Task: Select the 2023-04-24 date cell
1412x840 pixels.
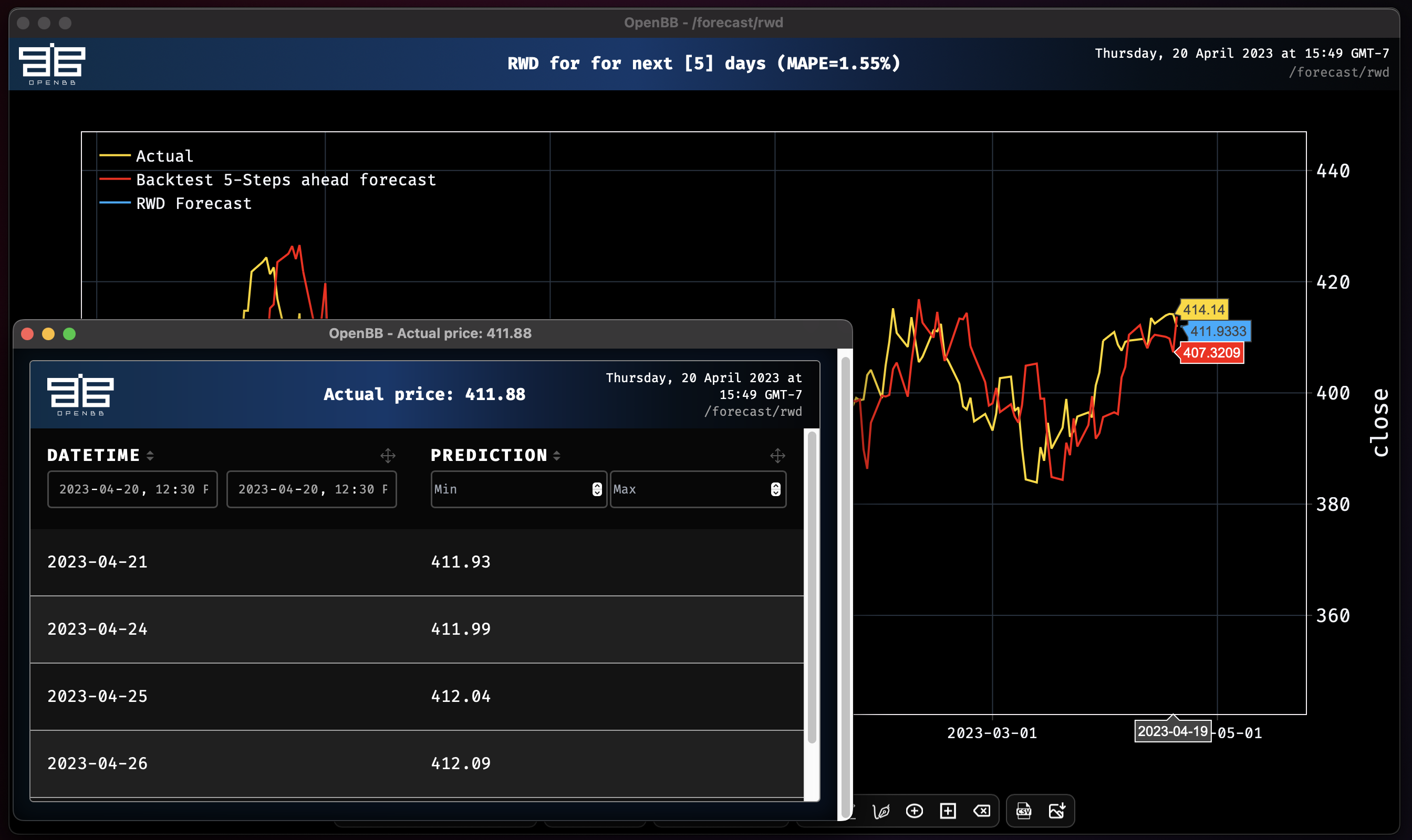Action: click(x=97, y=629)
